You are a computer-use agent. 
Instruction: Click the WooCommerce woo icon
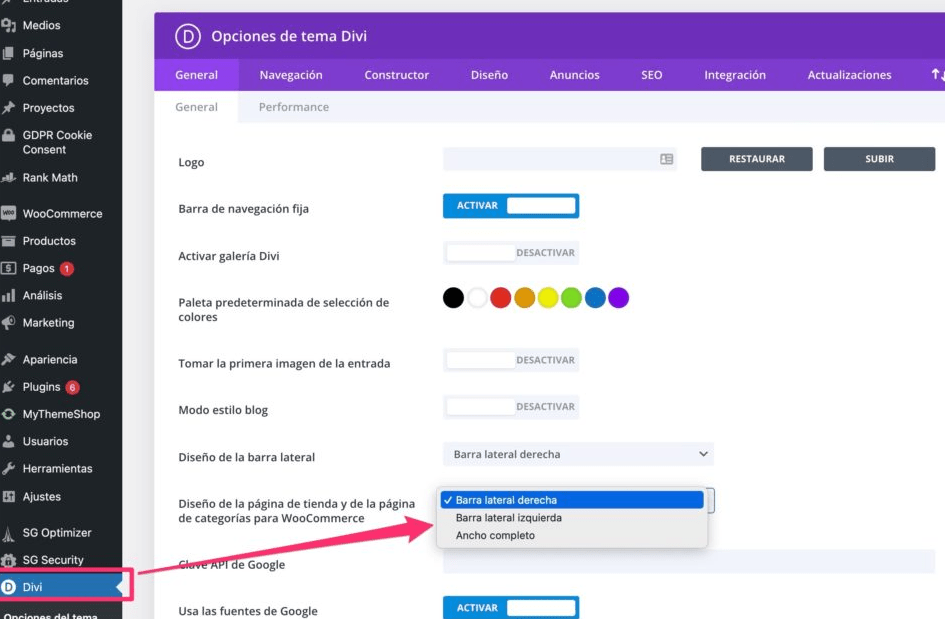[8, 213]
